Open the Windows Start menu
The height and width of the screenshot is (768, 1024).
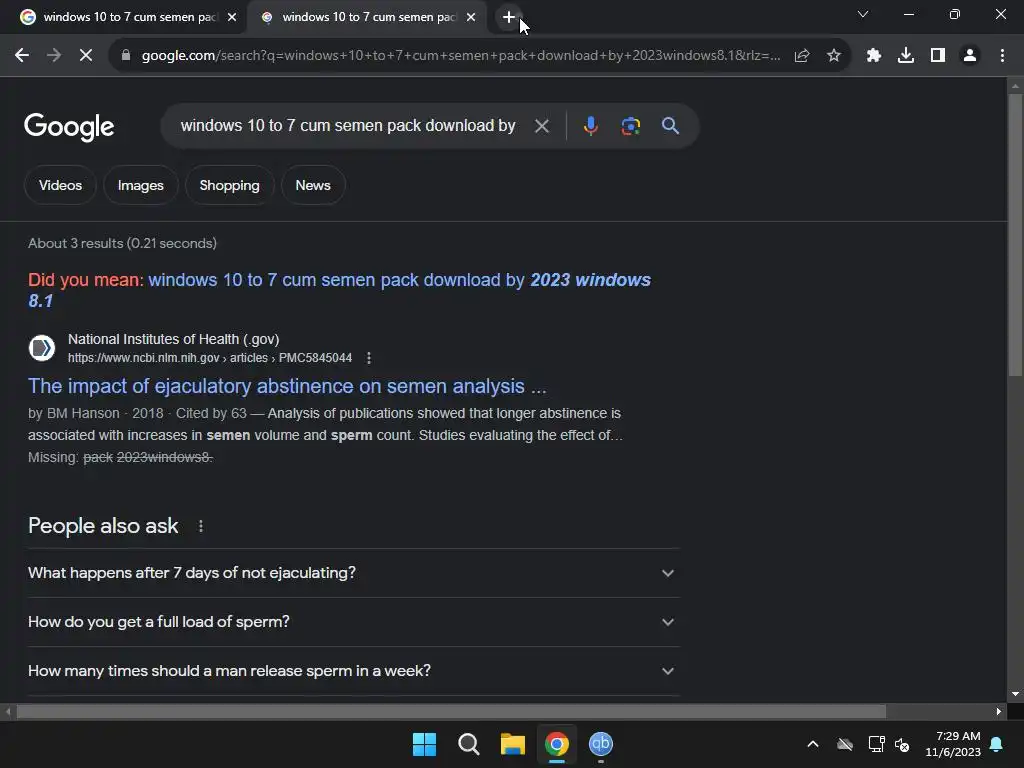click(x=424, y=744)
